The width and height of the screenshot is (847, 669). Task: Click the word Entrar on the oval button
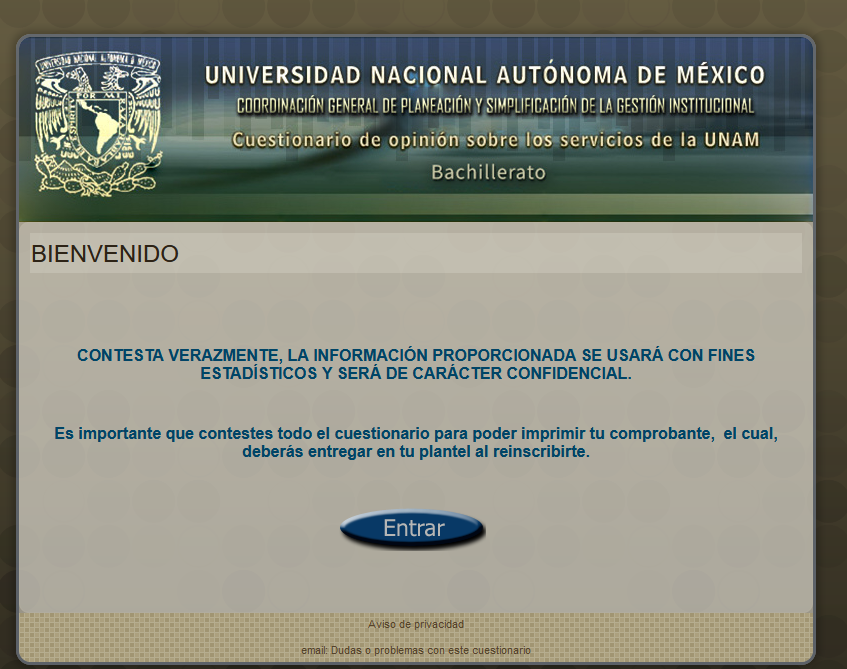tap(413, 528)
